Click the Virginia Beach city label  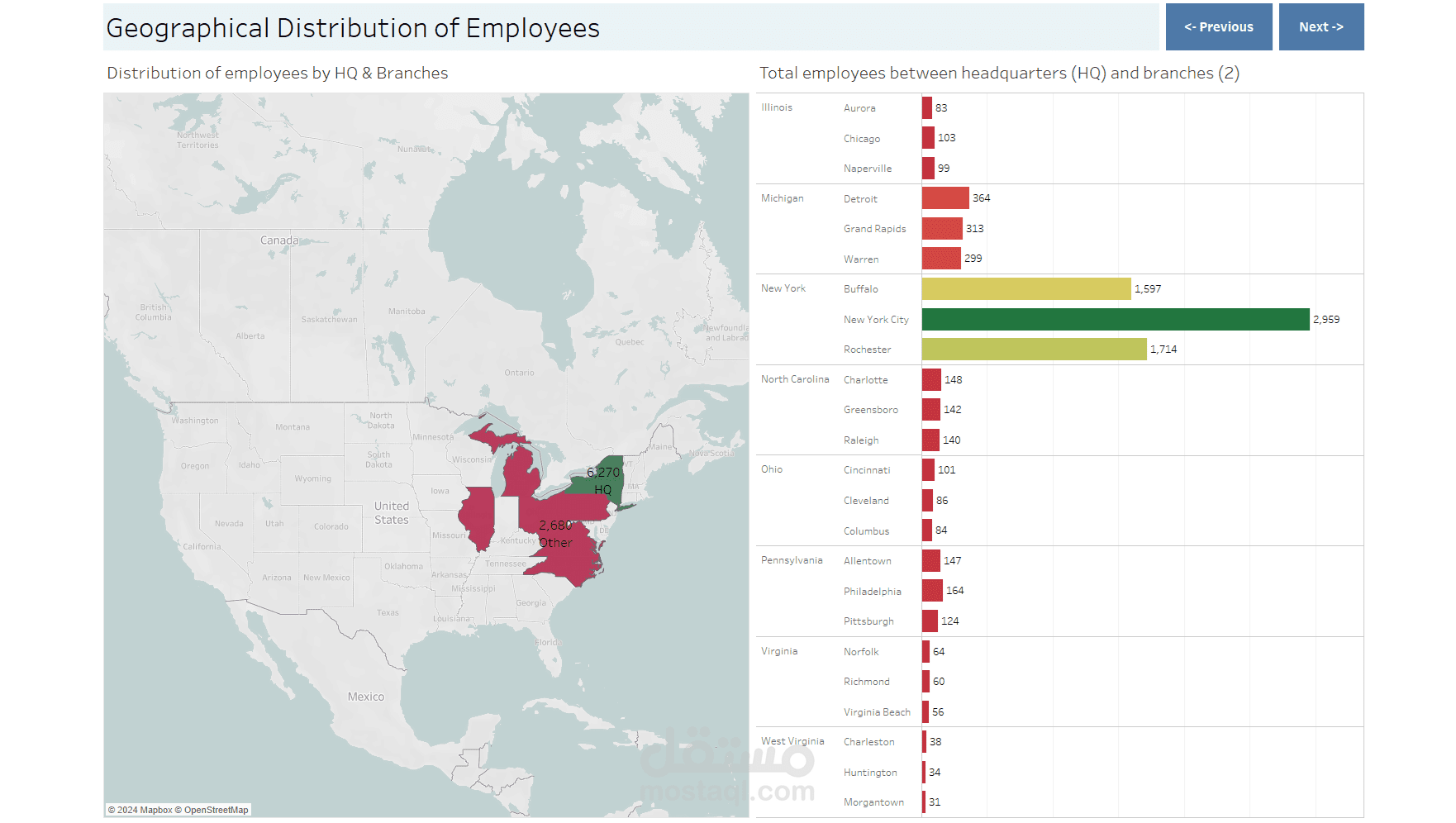[x=877, y=712]
